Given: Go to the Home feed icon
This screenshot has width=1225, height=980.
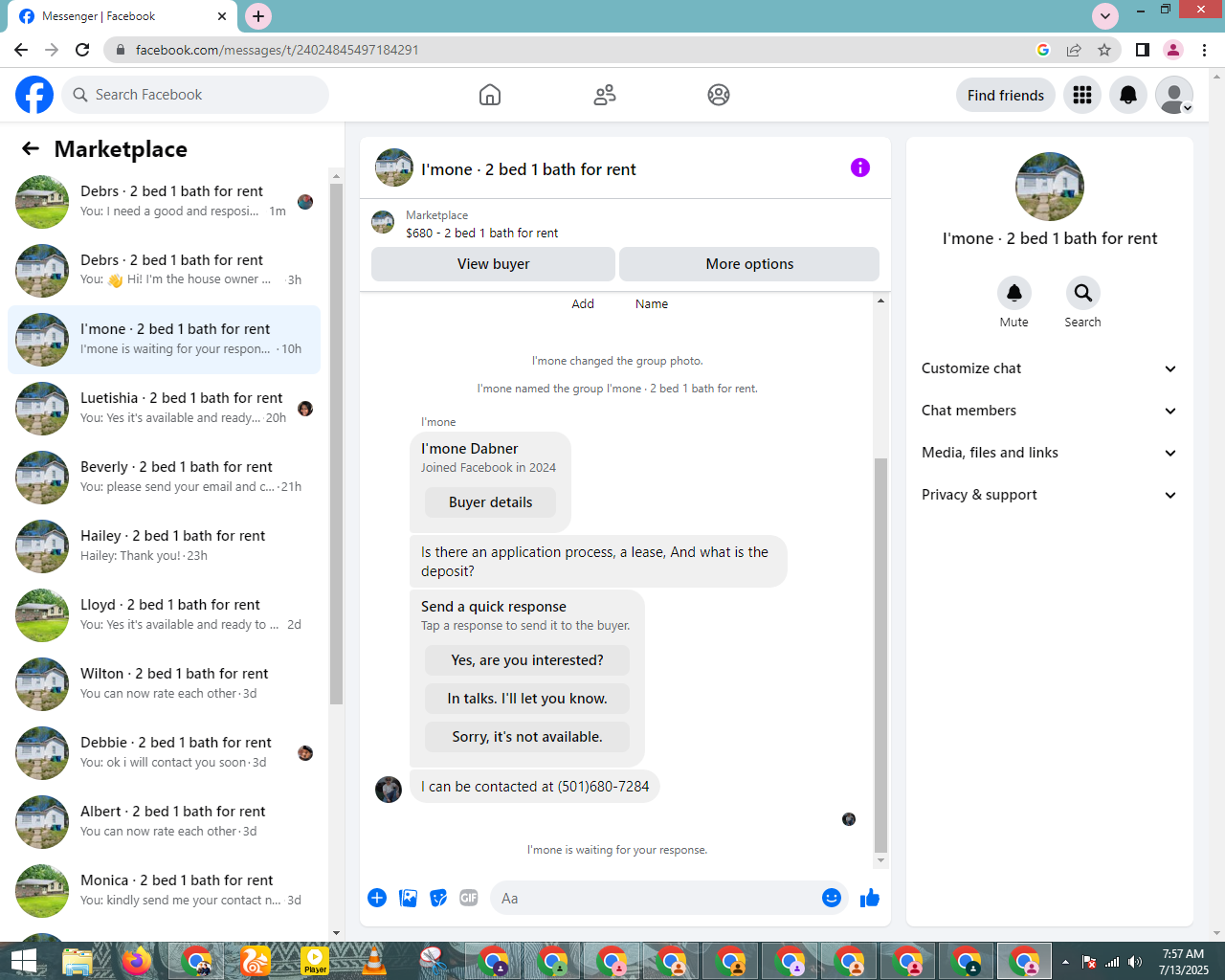Looking at the screenshot, I should (x=490, y=95).
